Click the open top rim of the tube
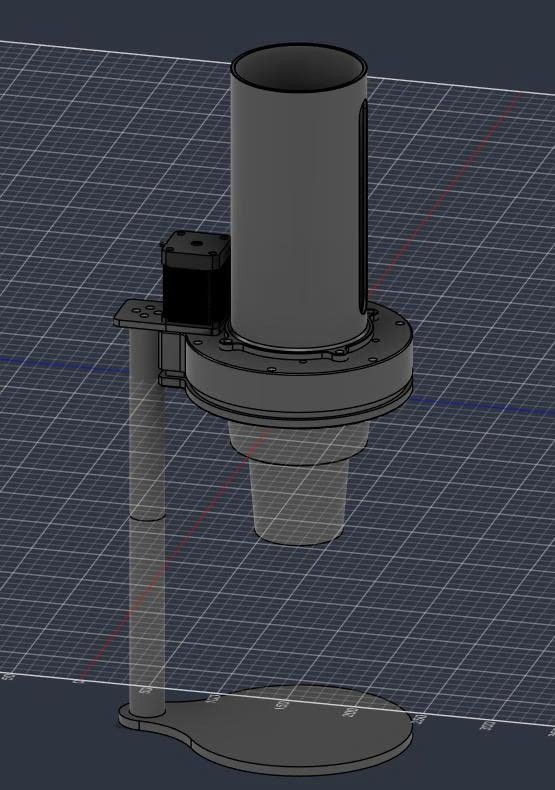The image size is (555, 790). (x=299, y=68)
